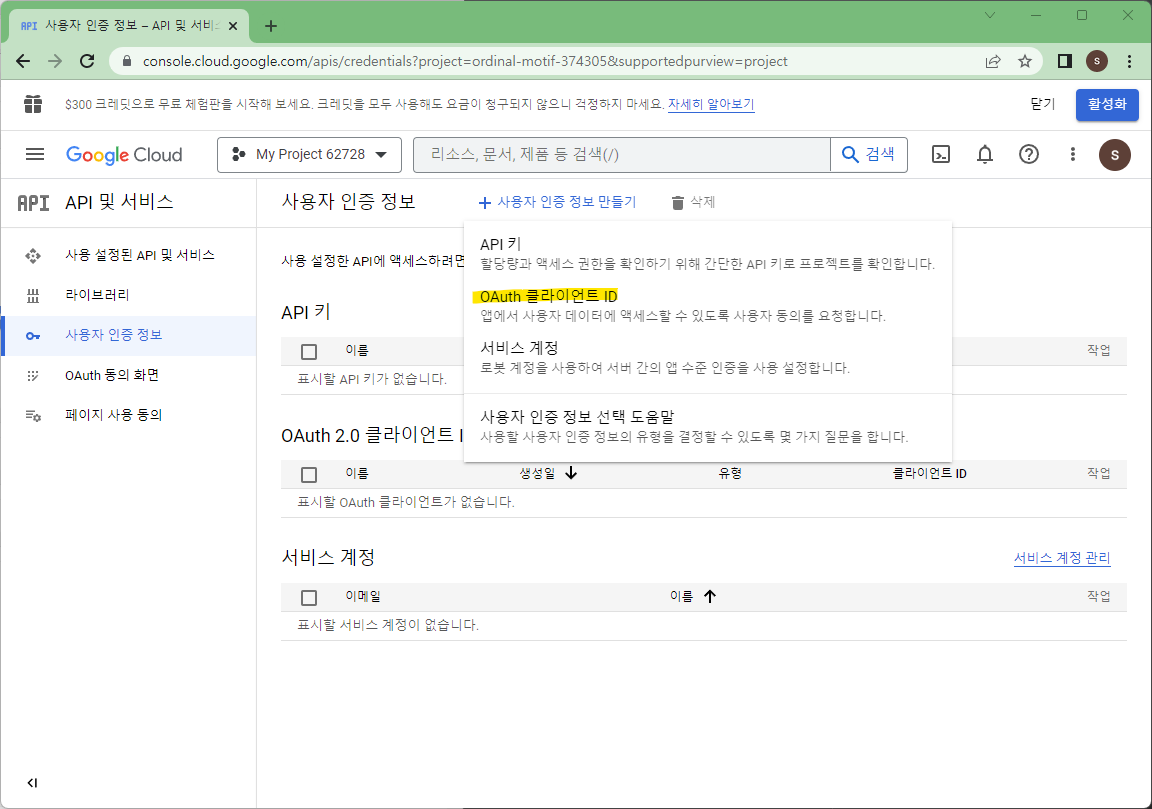This screenshot has height=809, width=1152.
Task: Click 표시할 서비스 계정이 없습니다 text
Action: pyautogui.click(x=388, y=625)
